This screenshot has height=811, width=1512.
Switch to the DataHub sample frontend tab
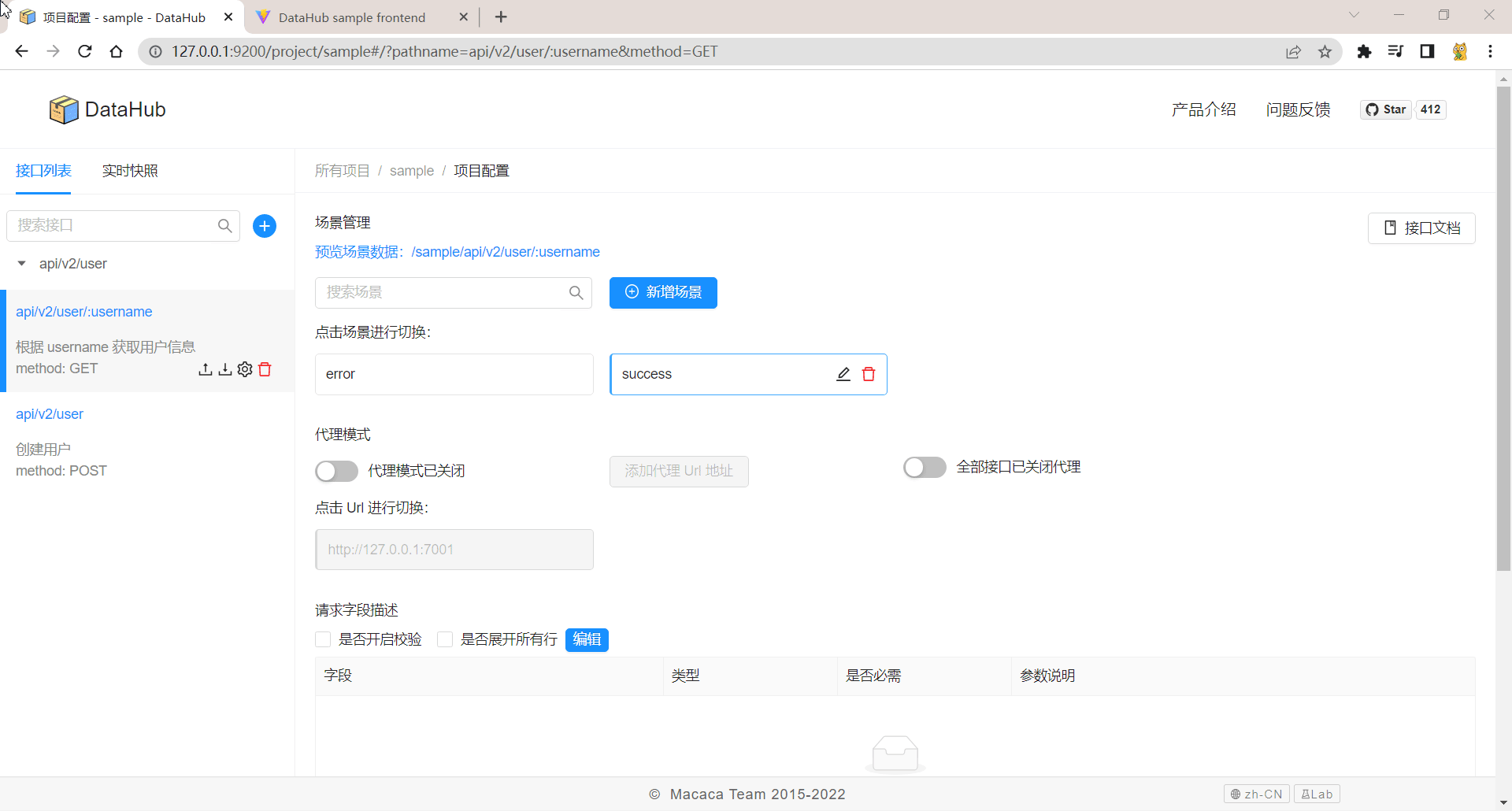[354, 17]
